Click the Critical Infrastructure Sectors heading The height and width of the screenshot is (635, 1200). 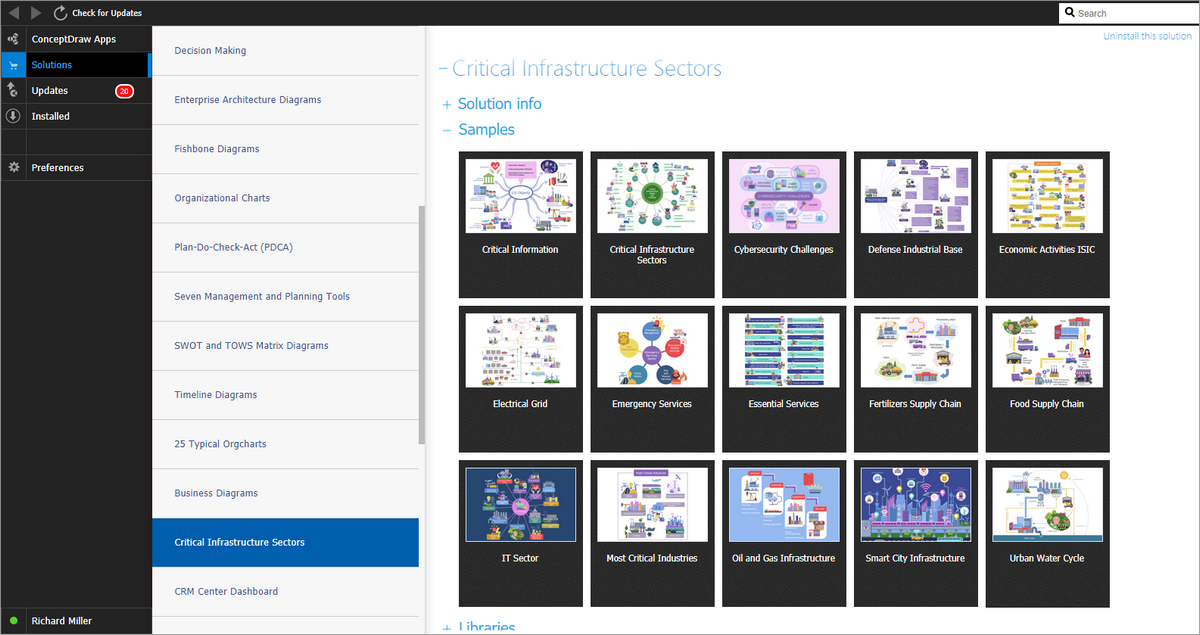coord(587,69)
